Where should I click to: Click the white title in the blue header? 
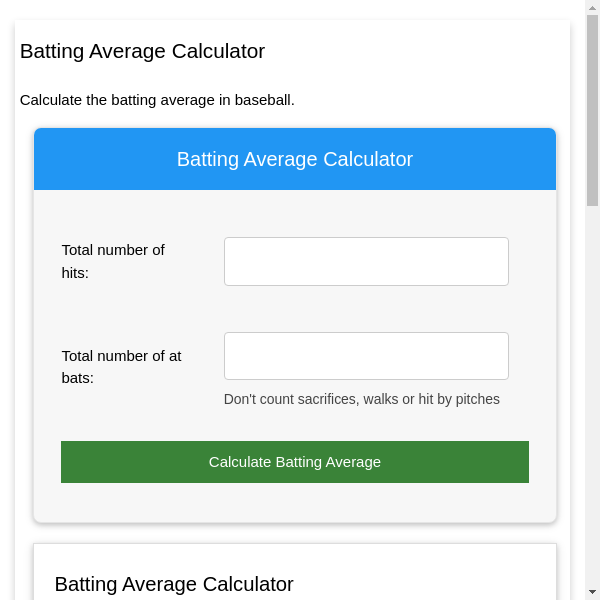click(295, 159)
